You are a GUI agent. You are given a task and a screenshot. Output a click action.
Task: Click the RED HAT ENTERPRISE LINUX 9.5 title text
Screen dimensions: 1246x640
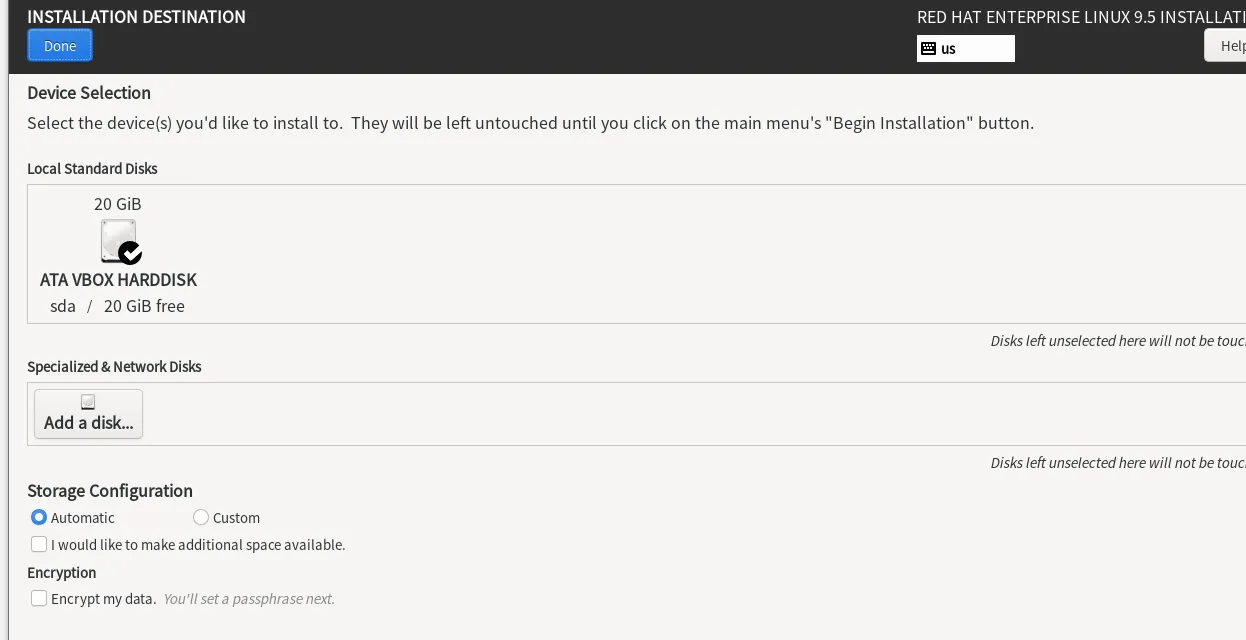click(1081, 17)
